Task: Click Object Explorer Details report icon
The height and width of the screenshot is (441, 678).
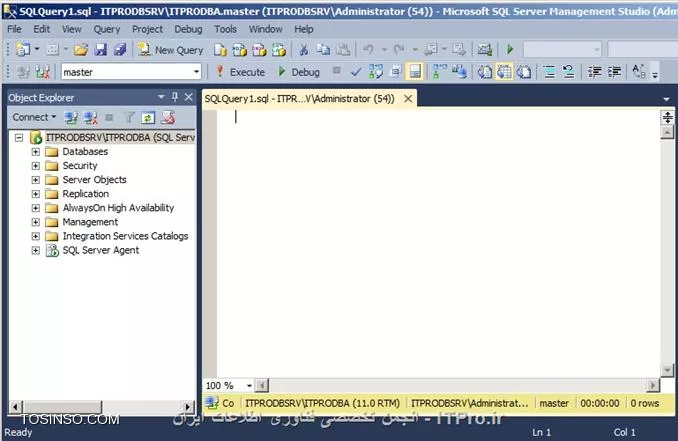Action: click(x=168, y=118)
